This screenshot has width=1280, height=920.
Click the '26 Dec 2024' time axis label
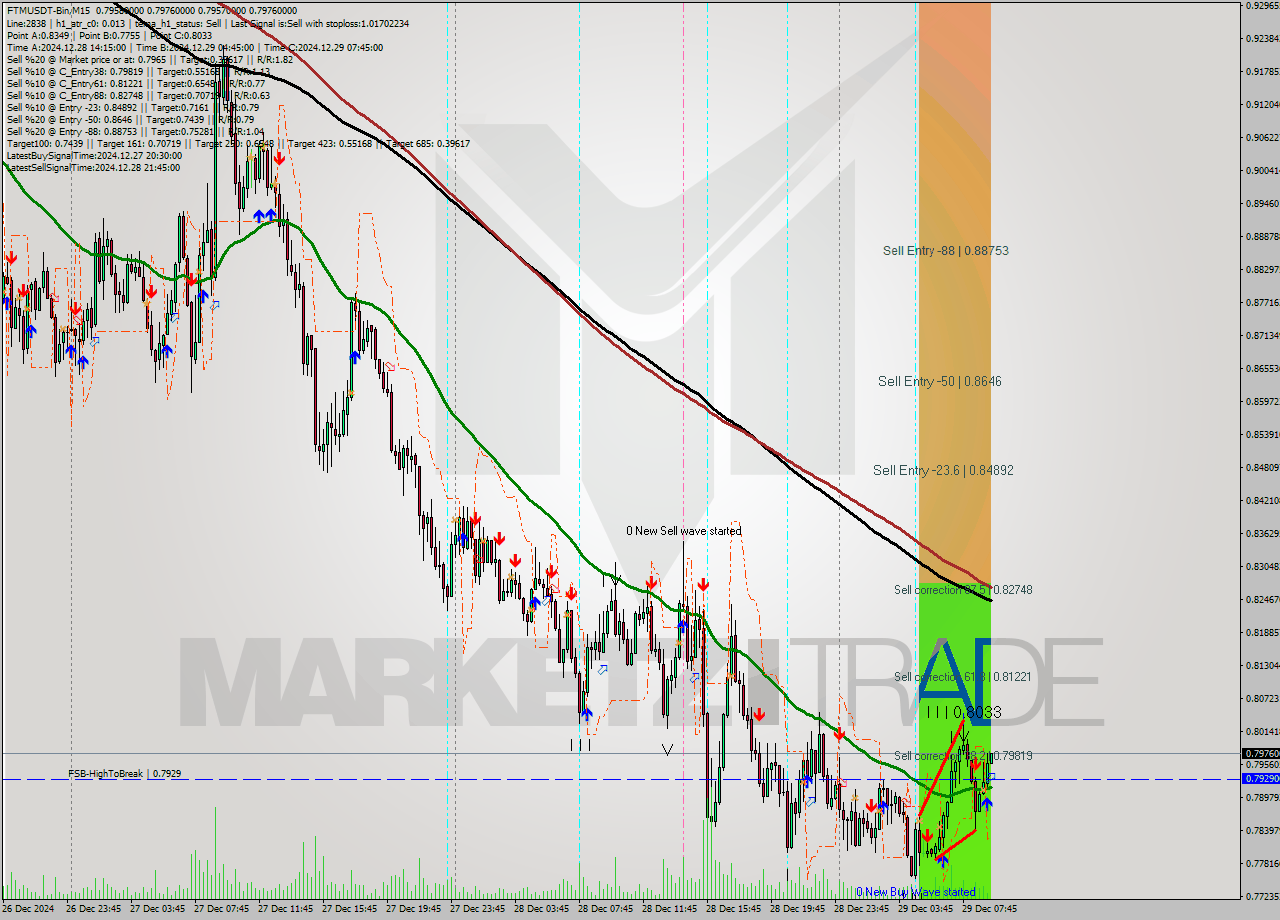[29, 909]
